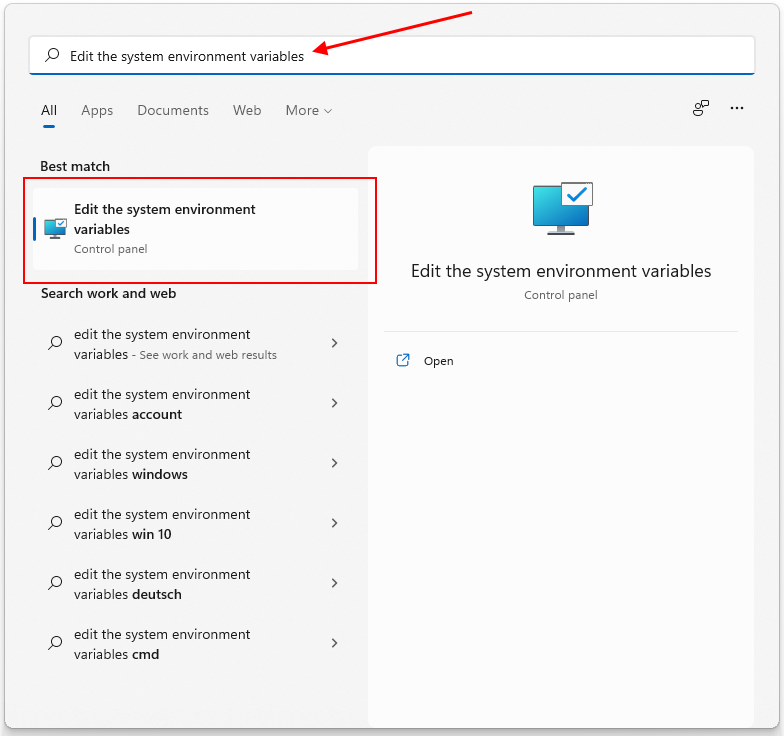Open the three-dot more options menu
This screenshot has width=784, height=736.
737,108
